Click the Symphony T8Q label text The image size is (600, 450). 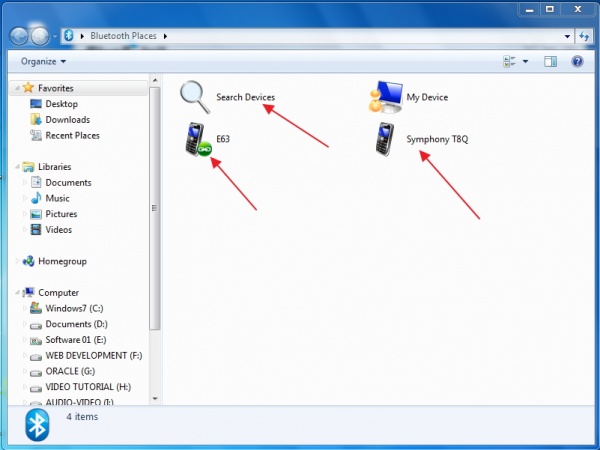point(437,139)
